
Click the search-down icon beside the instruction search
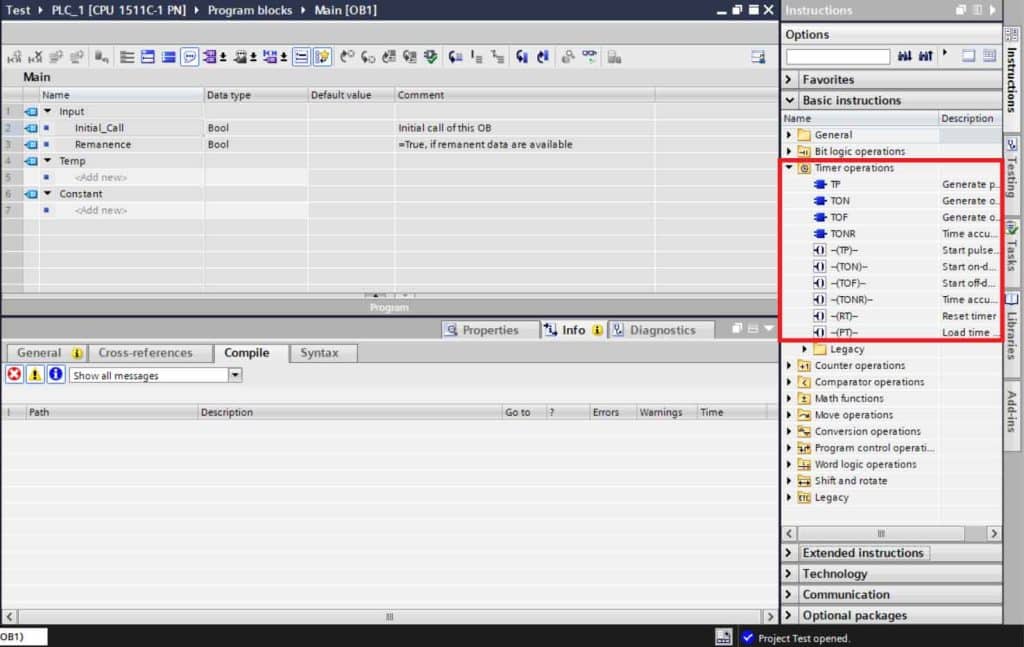click(x=905, y=57)
